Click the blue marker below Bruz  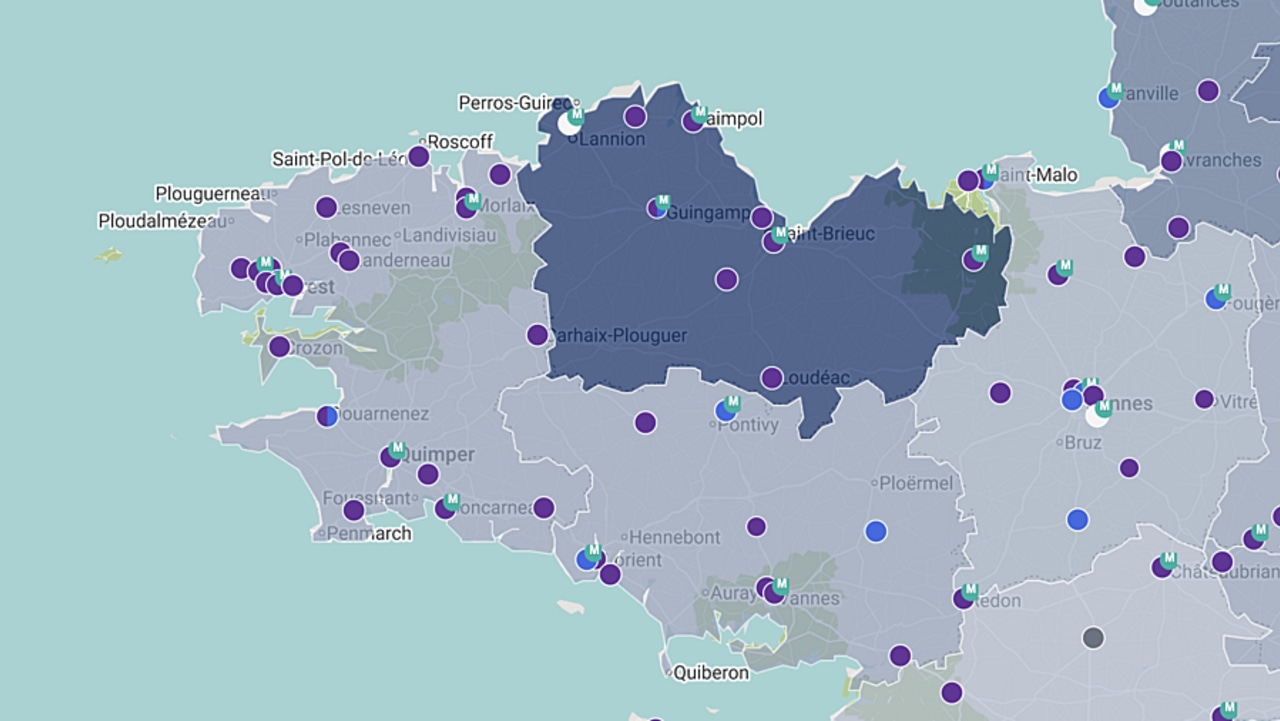(x=1077, y=519)
